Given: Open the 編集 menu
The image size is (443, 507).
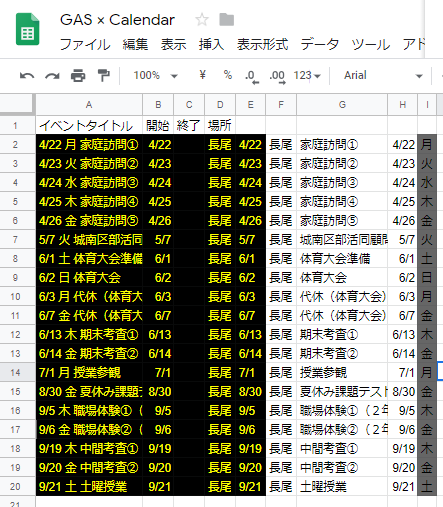Looking at the screenshot, I should tap(135, 44).
